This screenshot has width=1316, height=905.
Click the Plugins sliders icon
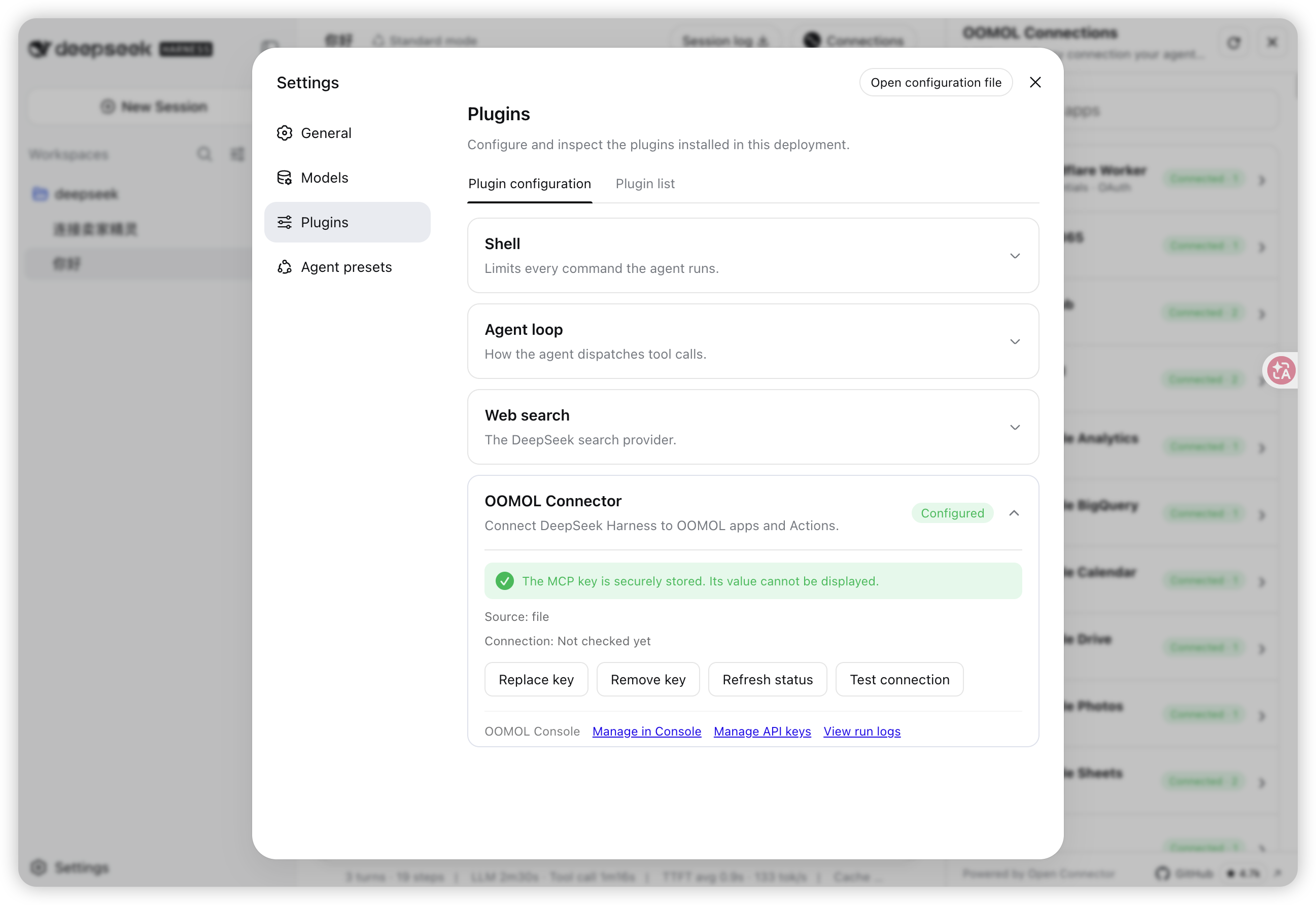284,222
